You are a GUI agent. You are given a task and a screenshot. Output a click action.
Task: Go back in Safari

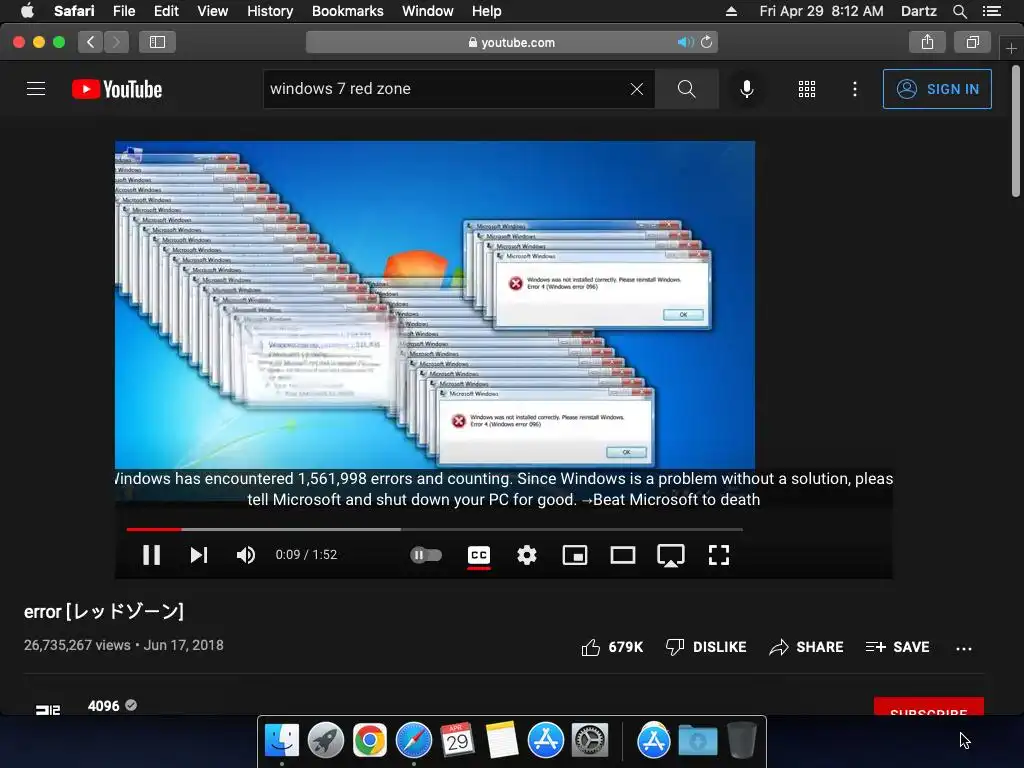91,42
